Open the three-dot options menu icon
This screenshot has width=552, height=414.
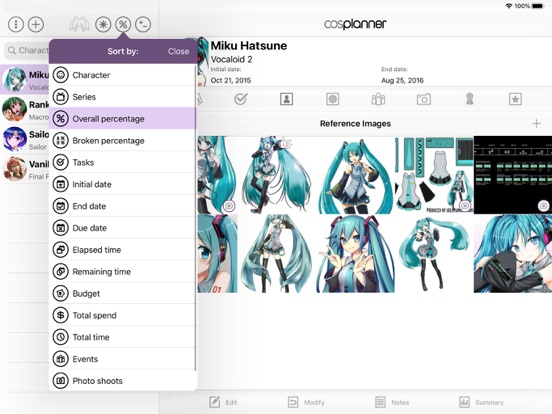(x=16, y=24)
